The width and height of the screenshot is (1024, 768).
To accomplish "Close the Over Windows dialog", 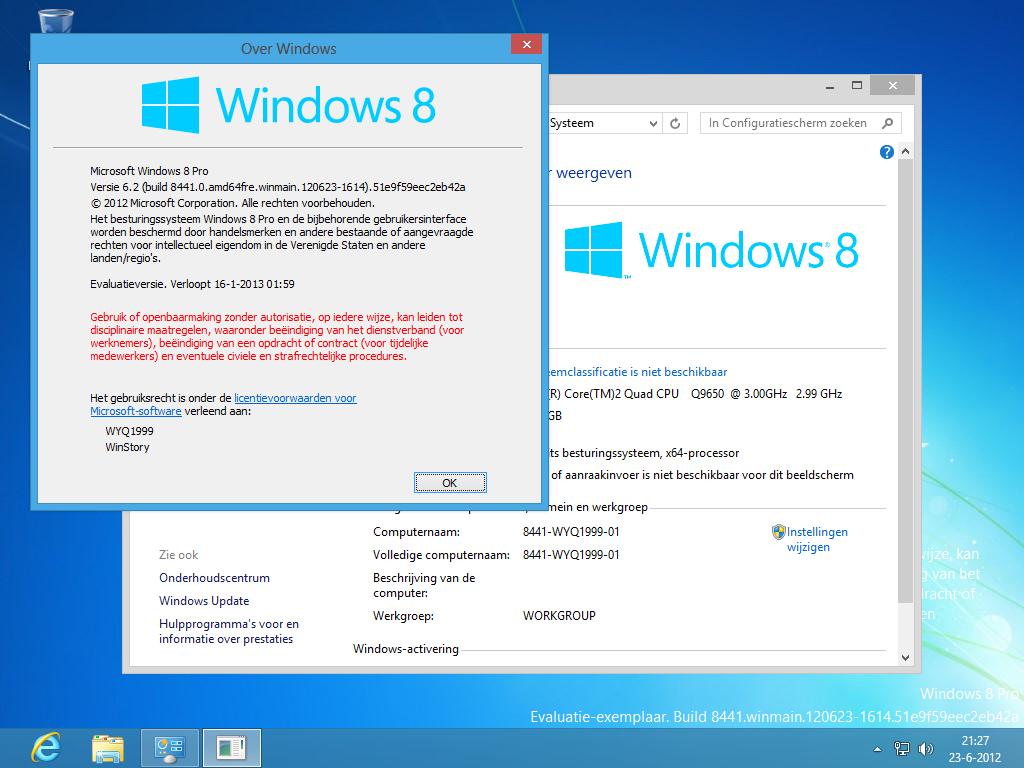I will 526,44.
